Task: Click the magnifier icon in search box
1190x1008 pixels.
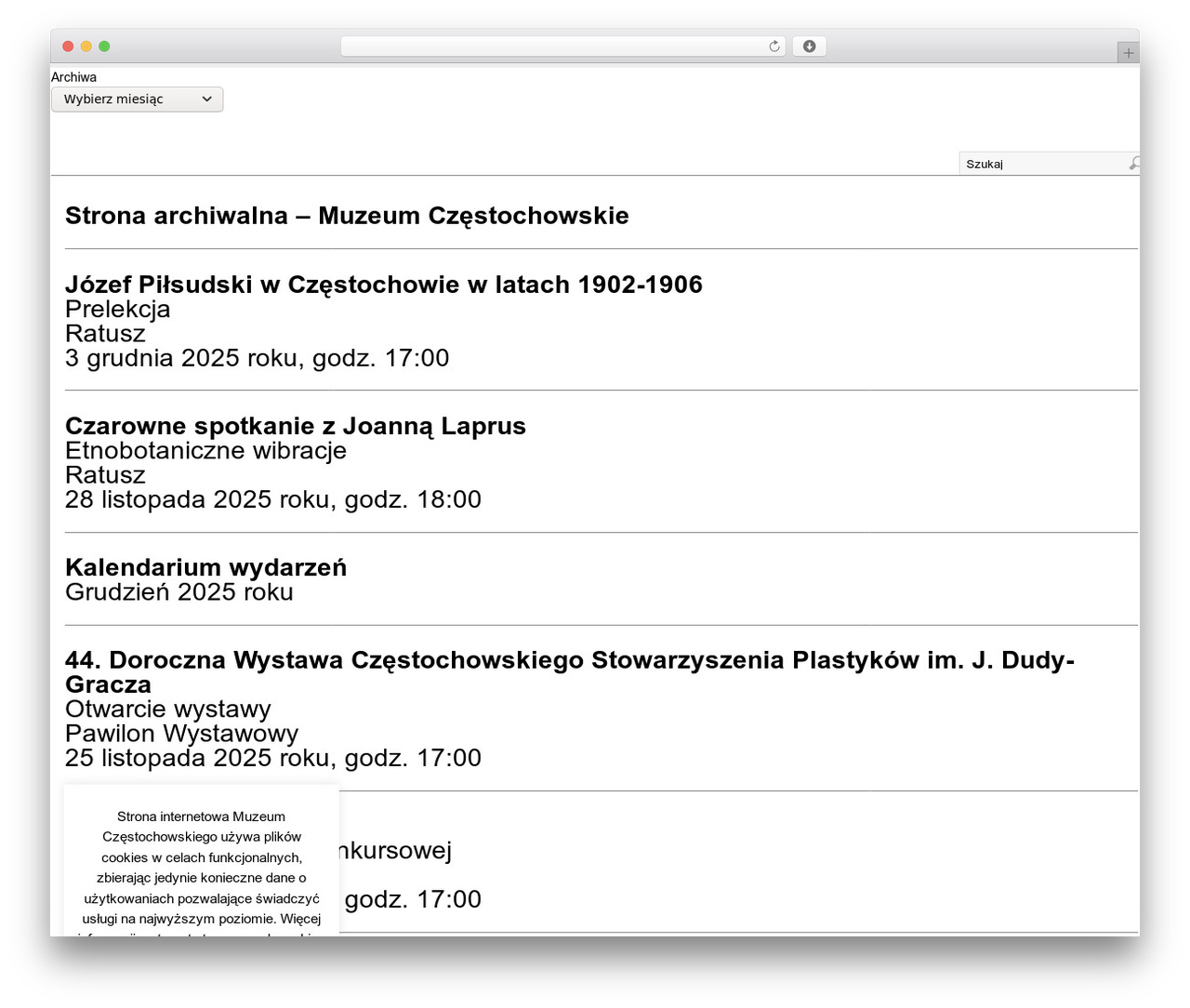Action: 1134,164
